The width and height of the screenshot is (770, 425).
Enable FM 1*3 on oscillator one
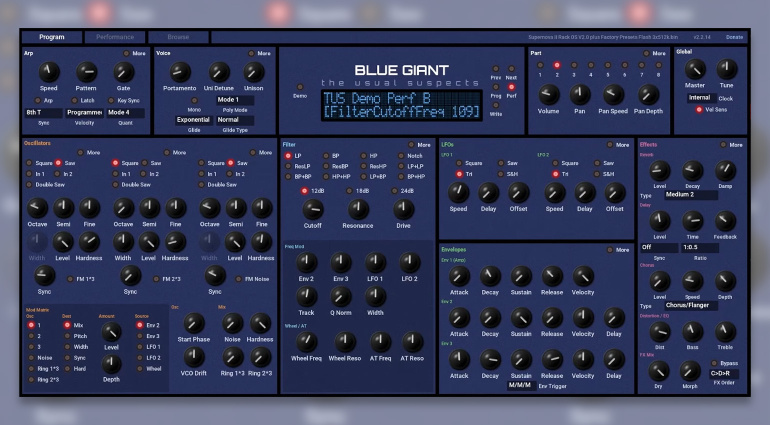tap(70, 279)
